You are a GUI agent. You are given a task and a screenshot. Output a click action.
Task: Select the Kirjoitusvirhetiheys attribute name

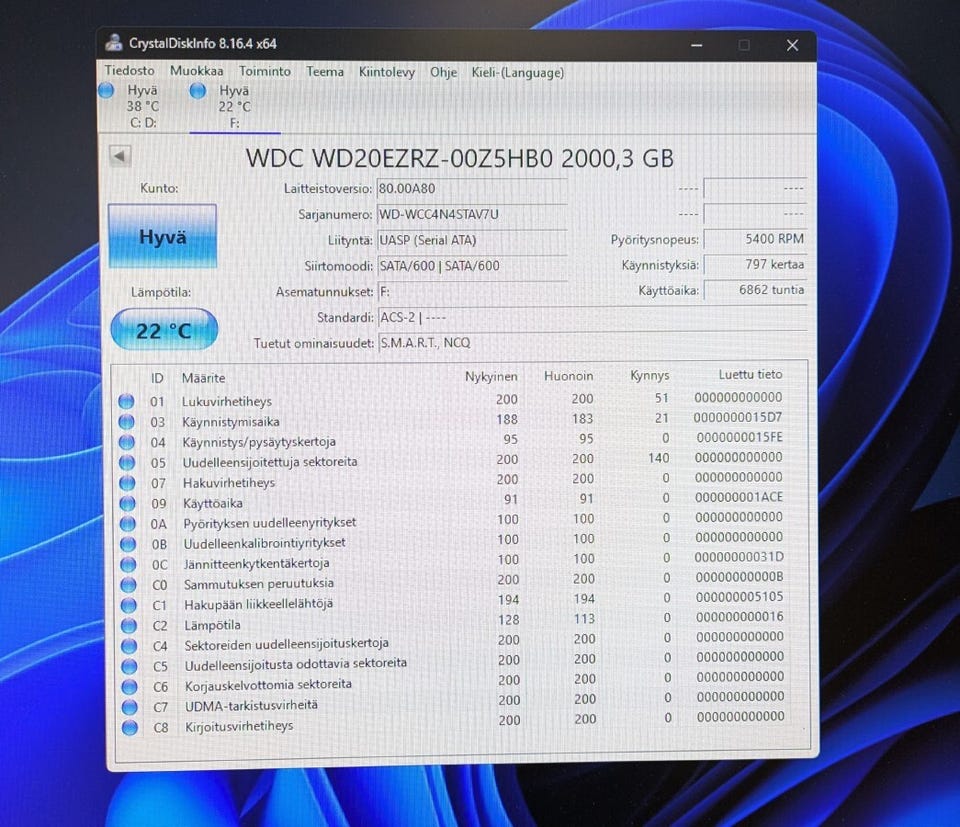tap(239, 726)
